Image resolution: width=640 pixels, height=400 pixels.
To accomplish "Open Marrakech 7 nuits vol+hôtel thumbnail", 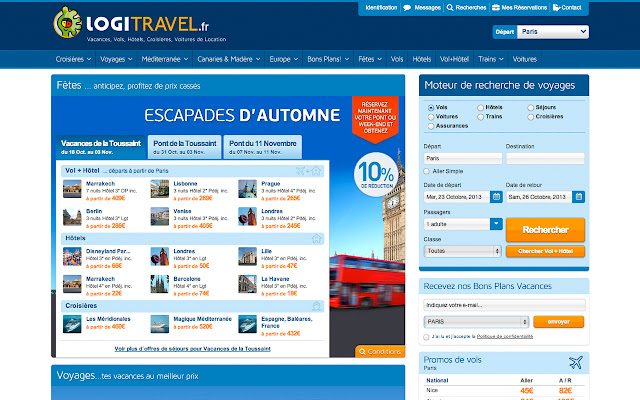I will [x=72, y=189].
